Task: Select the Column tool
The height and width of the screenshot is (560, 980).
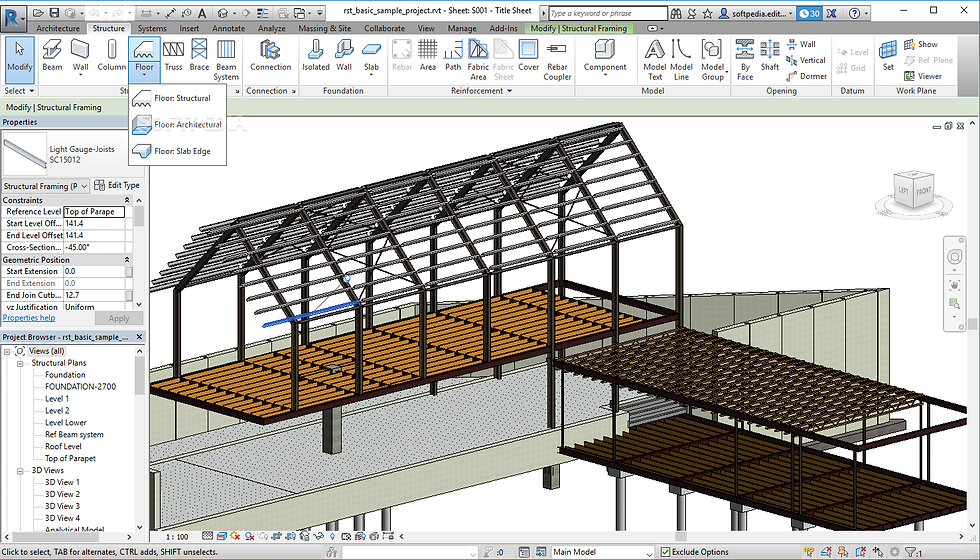Action: [x=111, y=56]
